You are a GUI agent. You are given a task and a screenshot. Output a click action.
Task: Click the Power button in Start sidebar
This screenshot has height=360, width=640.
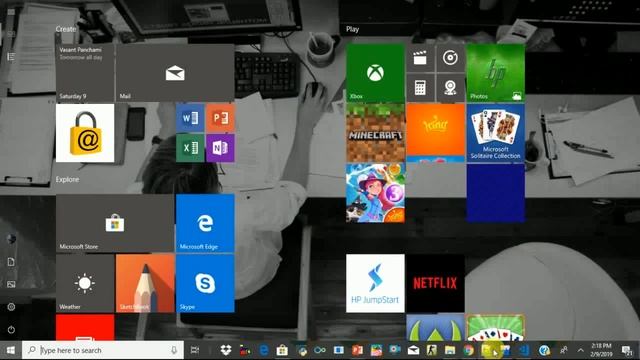(11, 329)
